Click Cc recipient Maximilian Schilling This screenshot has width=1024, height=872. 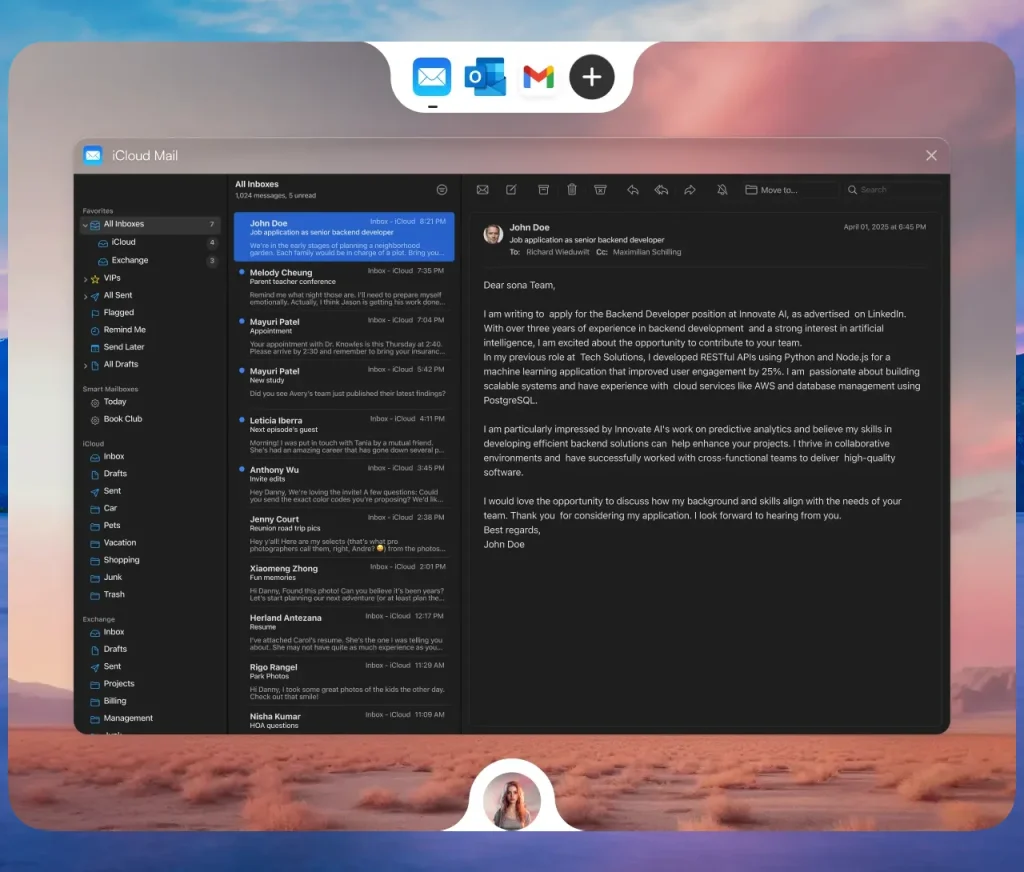(x=647, y=252)
